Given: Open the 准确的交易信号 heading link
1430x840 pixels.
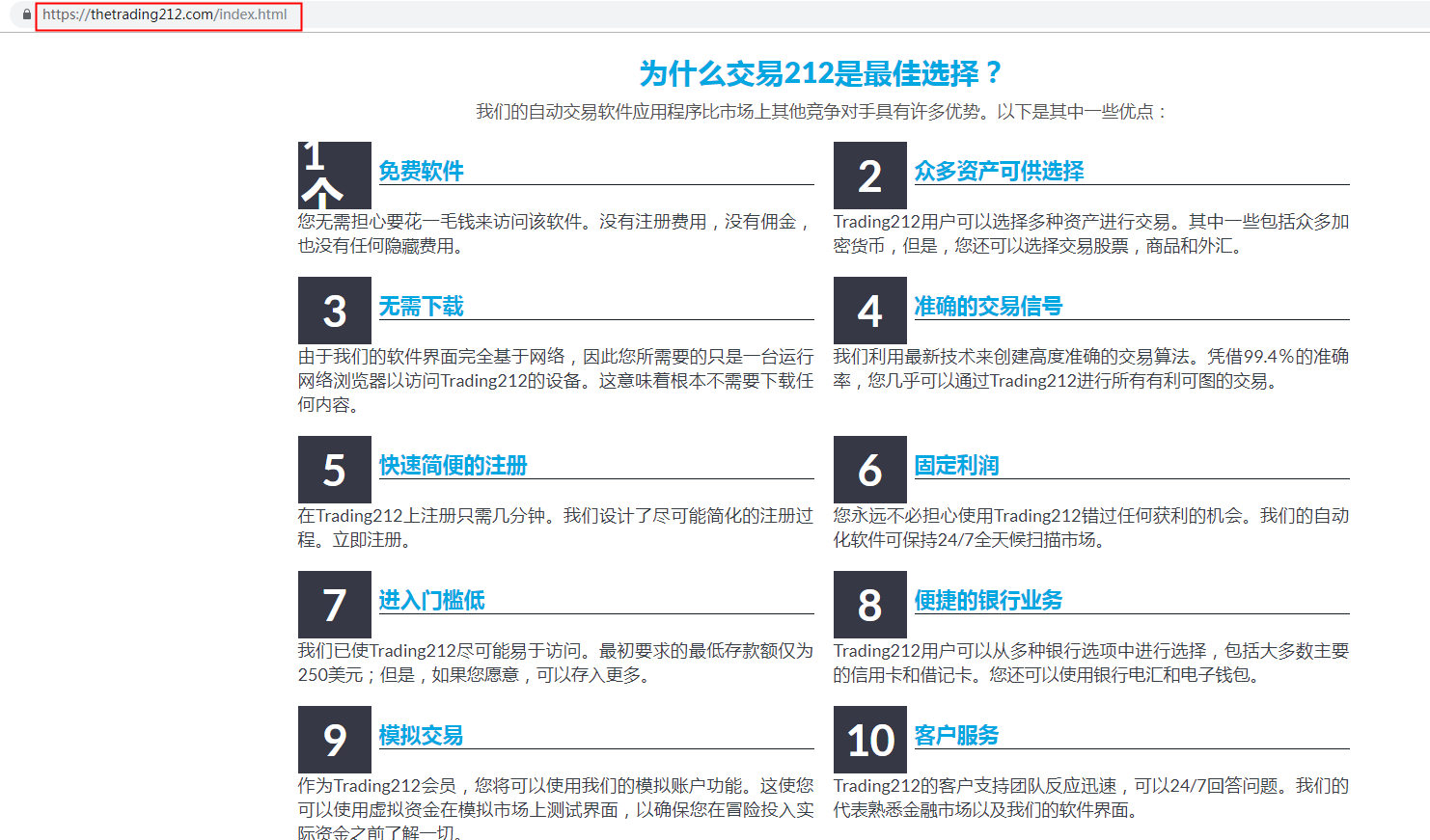Looking at the screenshot, I should pos(988,306).
